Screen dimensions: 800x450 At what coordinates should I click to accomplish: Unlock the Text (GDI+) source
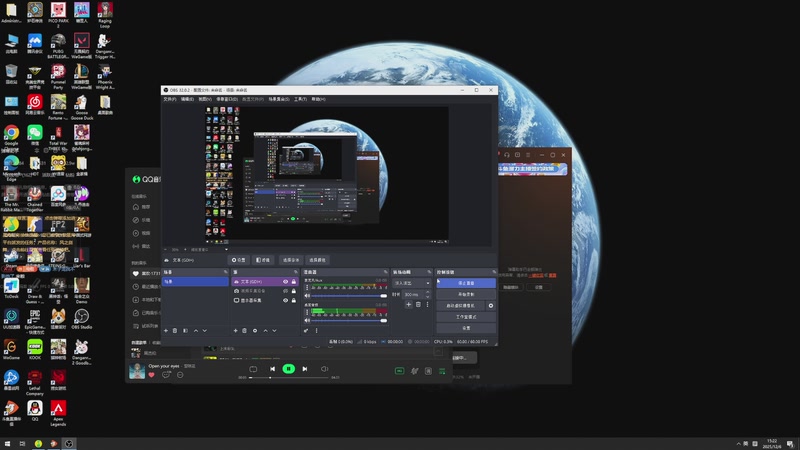[x=294, y=282]
